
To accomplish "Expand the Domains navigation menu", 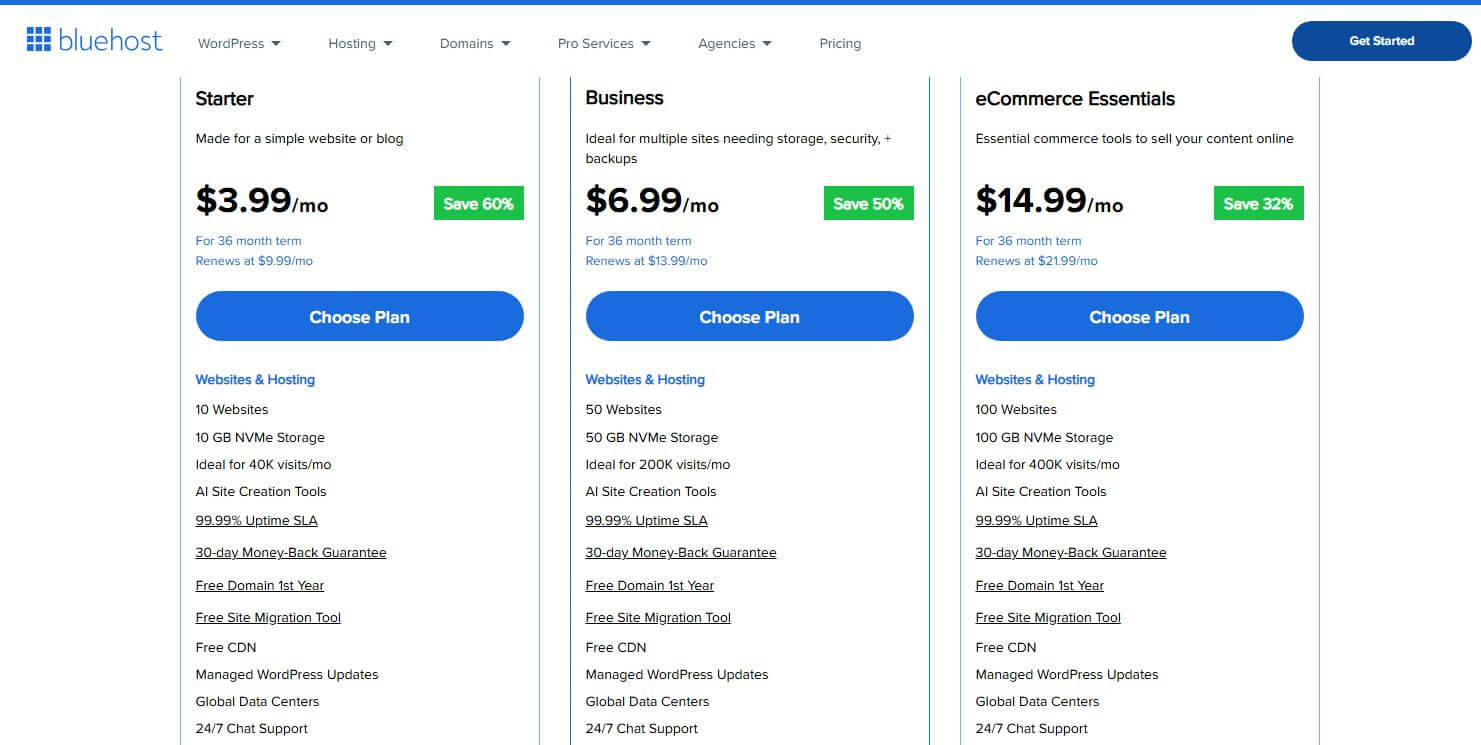I will [x=475, y=44].
